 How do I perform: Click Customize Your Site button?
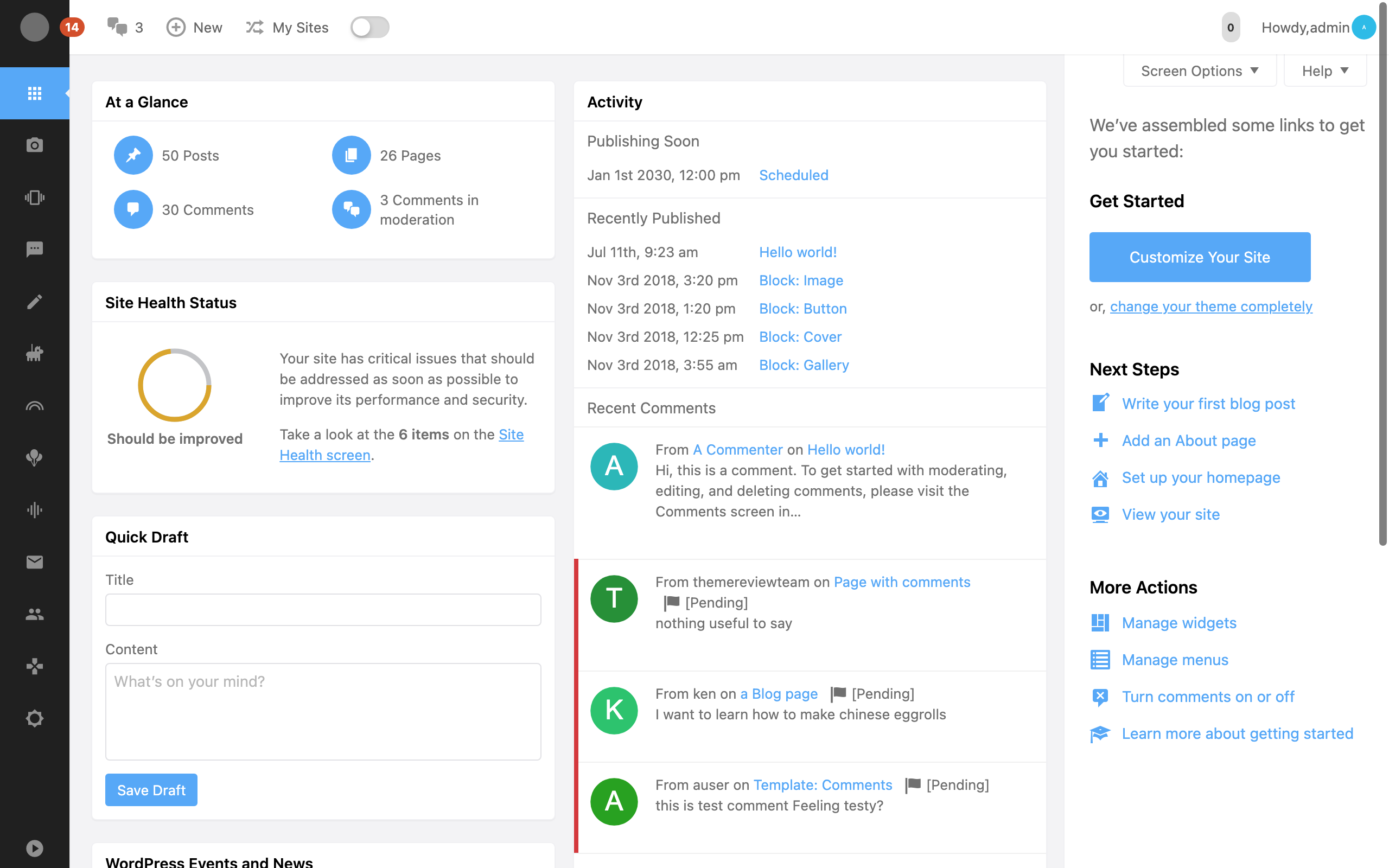(x=1200, y=257)
